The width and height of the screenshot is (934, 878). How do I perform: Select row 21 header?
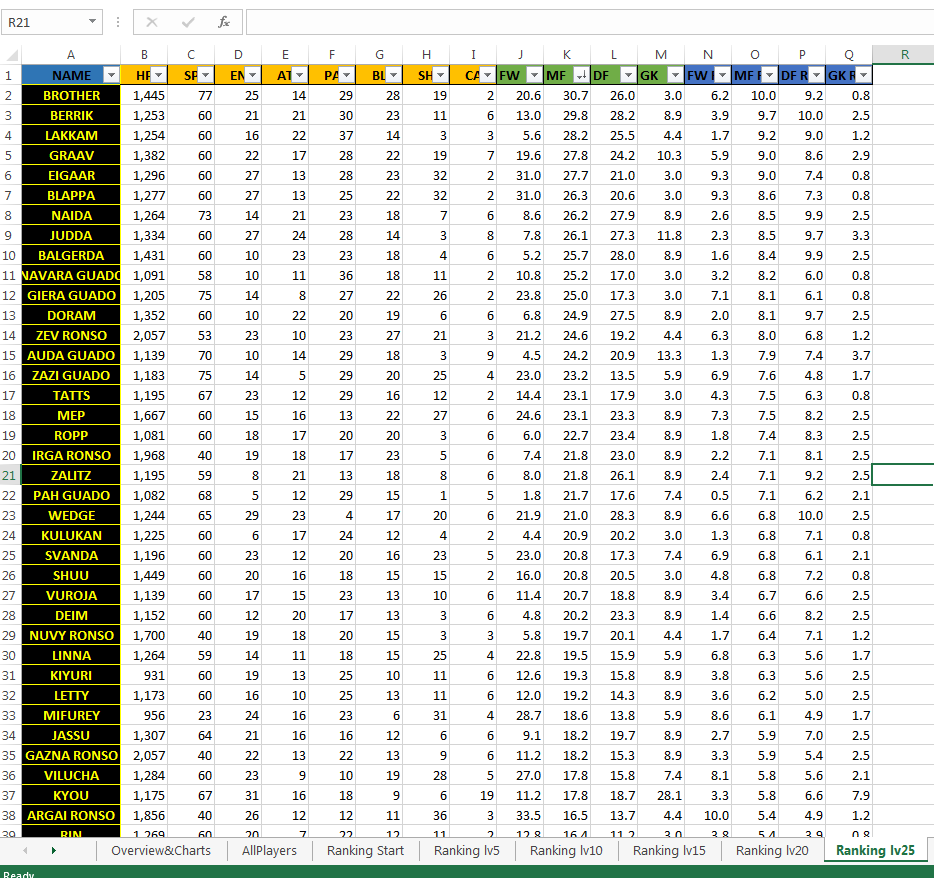[x=10, y=475]
